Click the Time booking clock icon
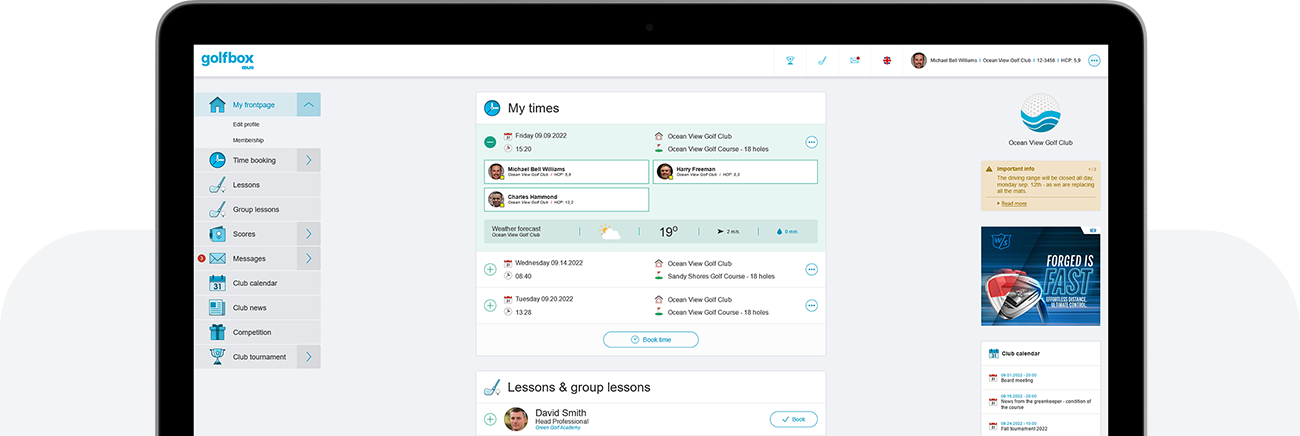Image resolution: width=1300 pixels, height=436 pixels. click(217, 160)
